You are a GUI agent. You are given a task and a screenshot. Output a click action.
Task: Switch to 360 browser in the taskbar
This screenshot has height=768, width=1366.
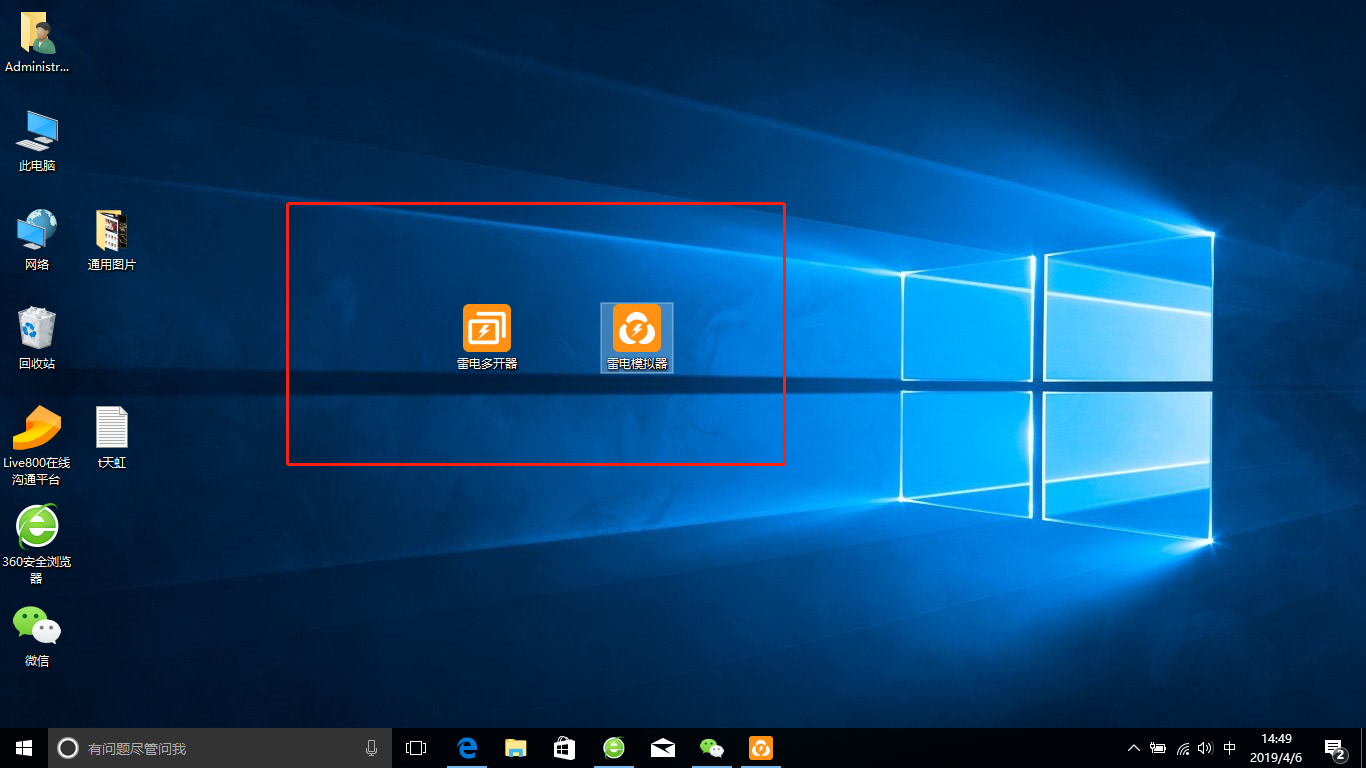click(x=613, y=748)
